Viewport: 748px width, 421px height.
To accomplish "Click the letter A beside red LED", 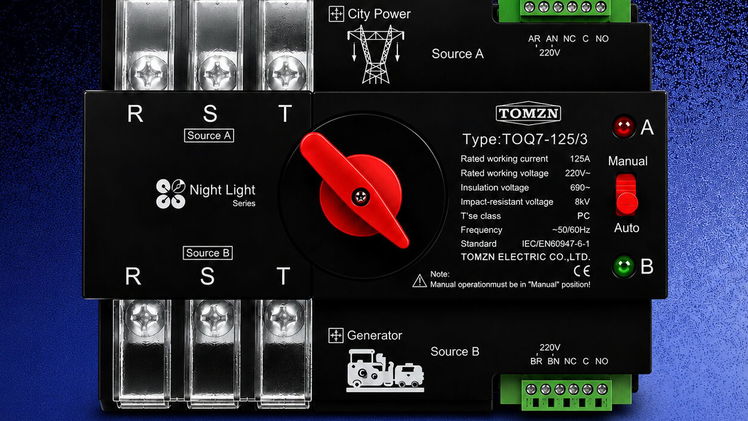I will click(647, 127).
